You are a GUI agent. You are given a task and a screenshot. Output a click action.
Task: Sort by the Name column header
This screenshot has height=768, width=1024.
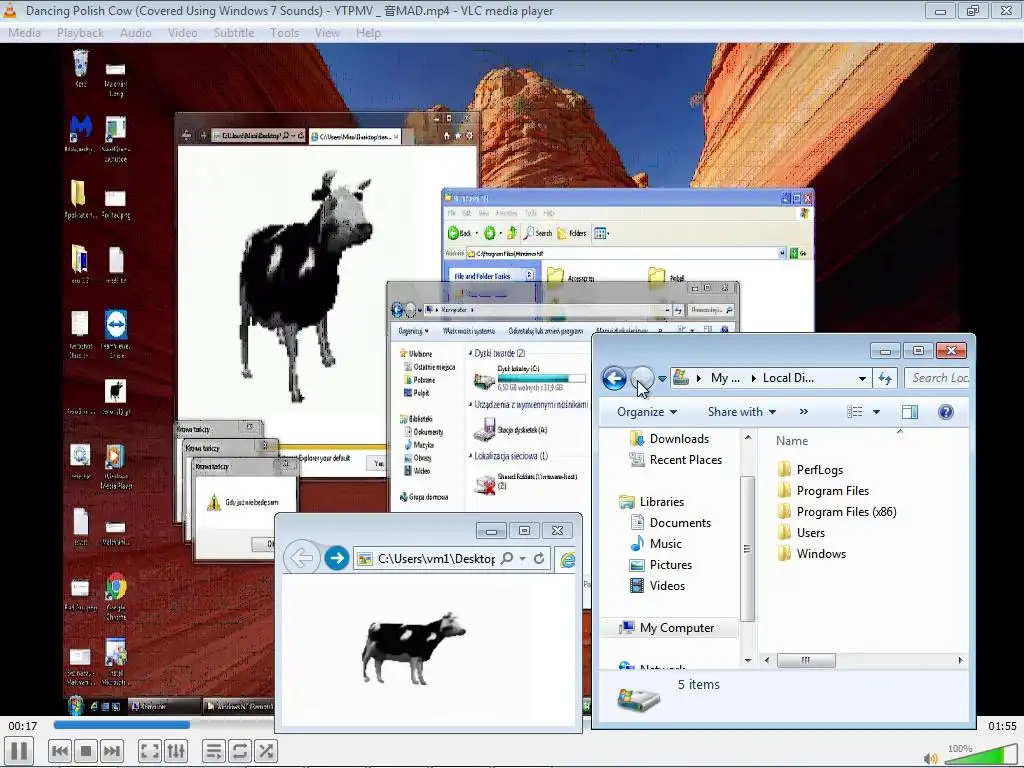click(x=792, y=441)
